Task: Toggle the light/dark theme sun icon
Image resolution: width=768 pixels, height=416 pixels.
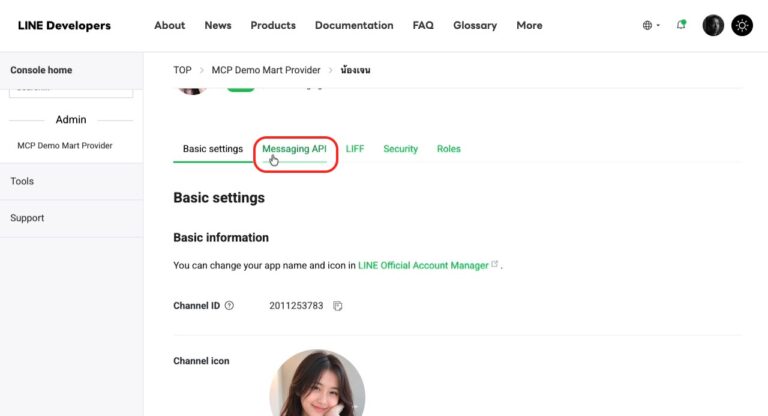Action: (x=742, y=25)
